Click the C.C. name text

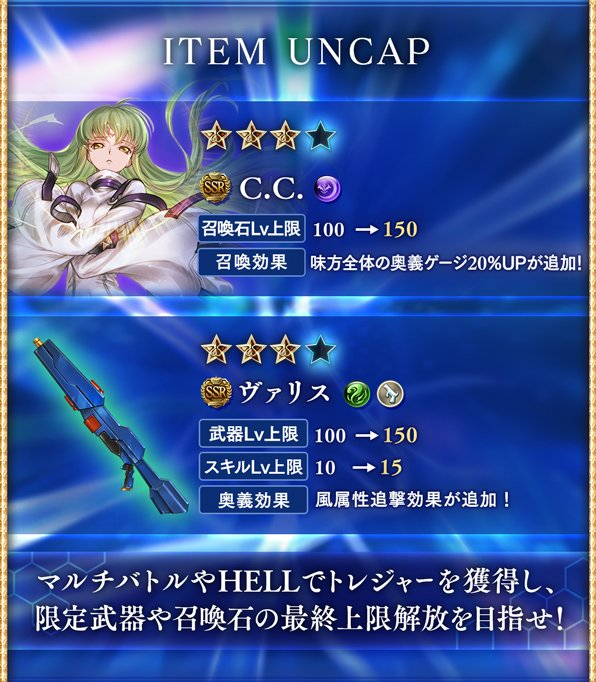pyautogui.click(x=271, y=189)
